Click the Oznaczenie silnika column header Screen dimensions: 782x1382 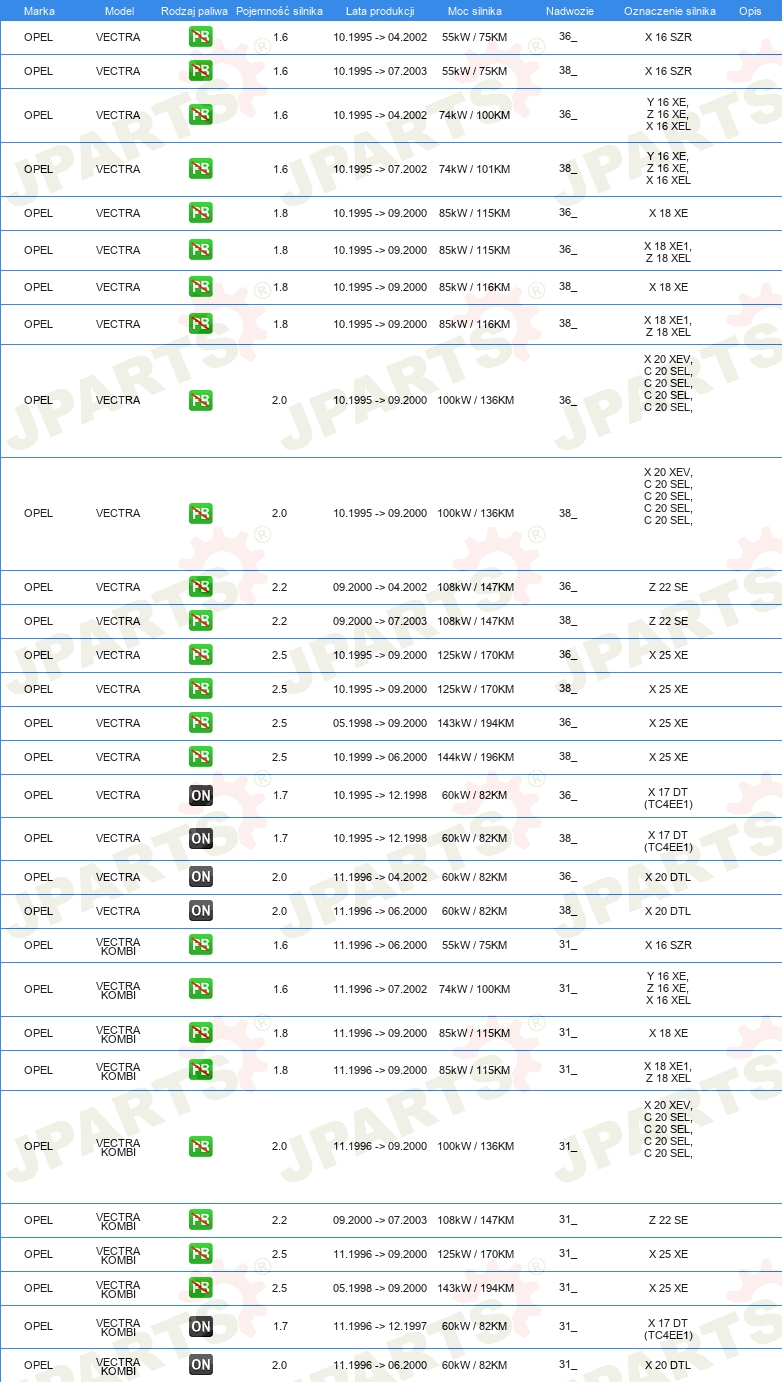tap(669, 11)
